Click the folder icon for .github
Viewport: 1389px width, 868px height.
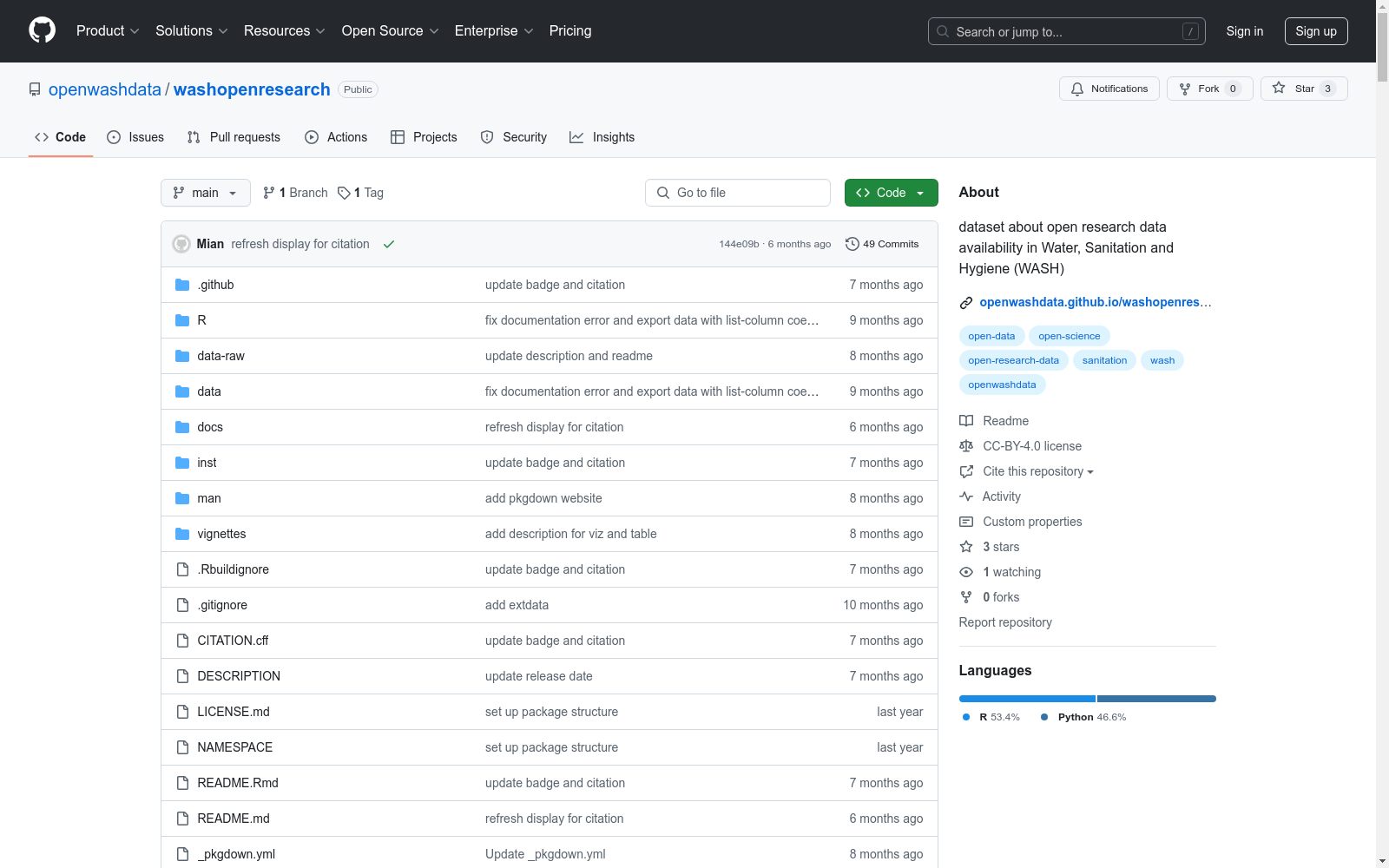pyautogui.click(x=182, y=285)
